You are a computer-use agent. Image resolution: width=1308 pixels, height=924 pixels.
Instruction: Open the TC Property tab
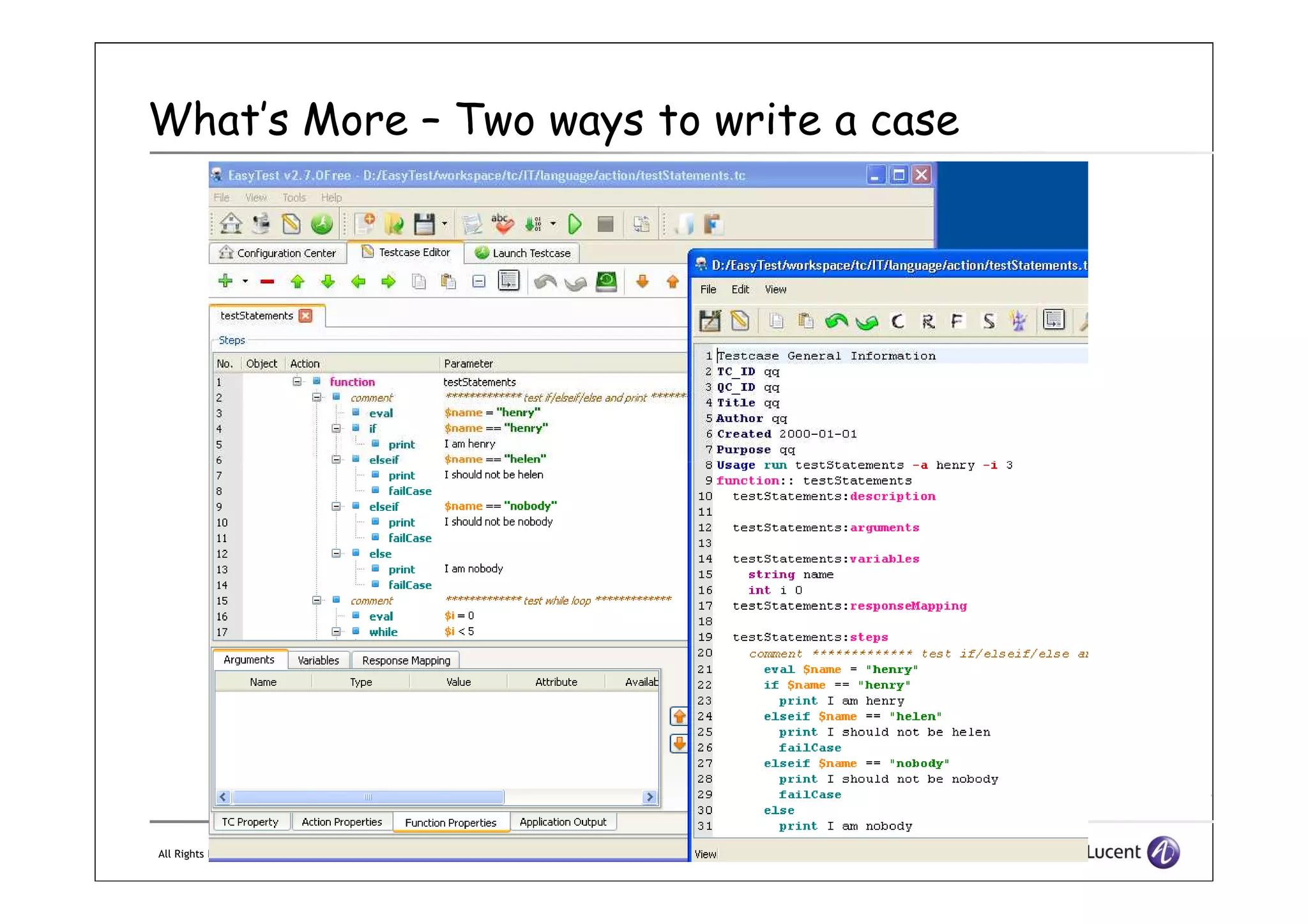[250, 822]
